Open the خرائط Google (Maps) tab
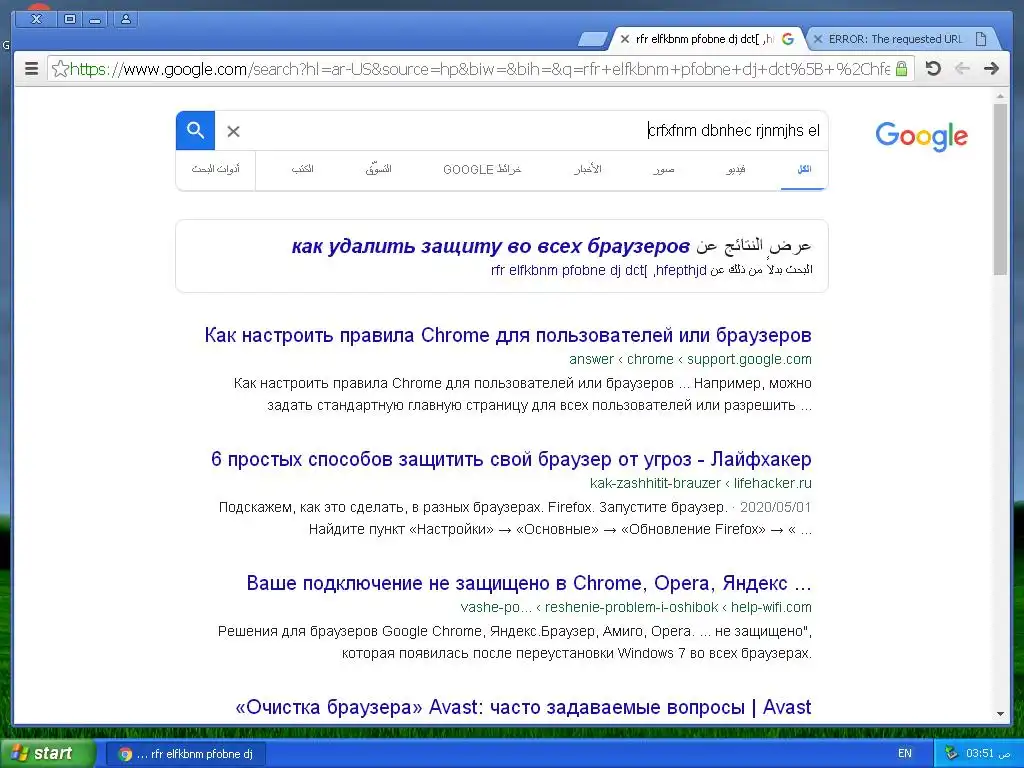Viewport: 1024px width, 768px height. click(x=482, y=169)
